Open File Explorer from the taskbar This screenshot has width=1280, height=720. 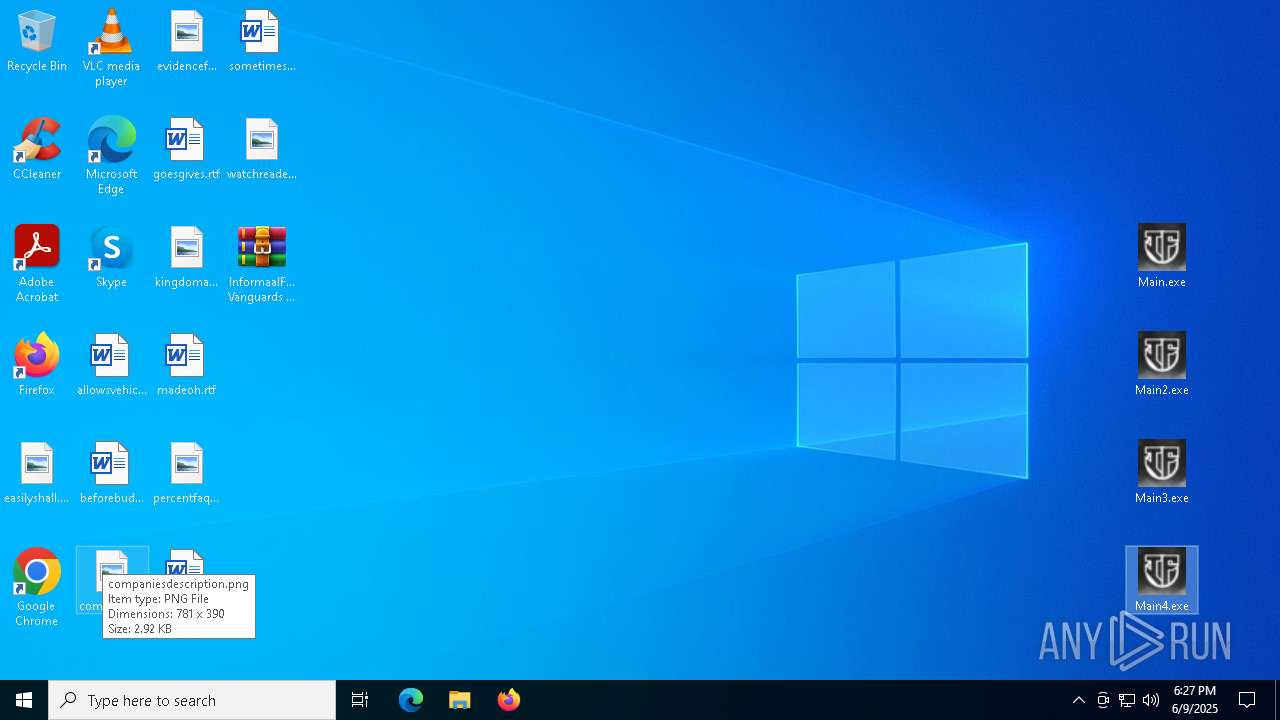pos(460,700)
